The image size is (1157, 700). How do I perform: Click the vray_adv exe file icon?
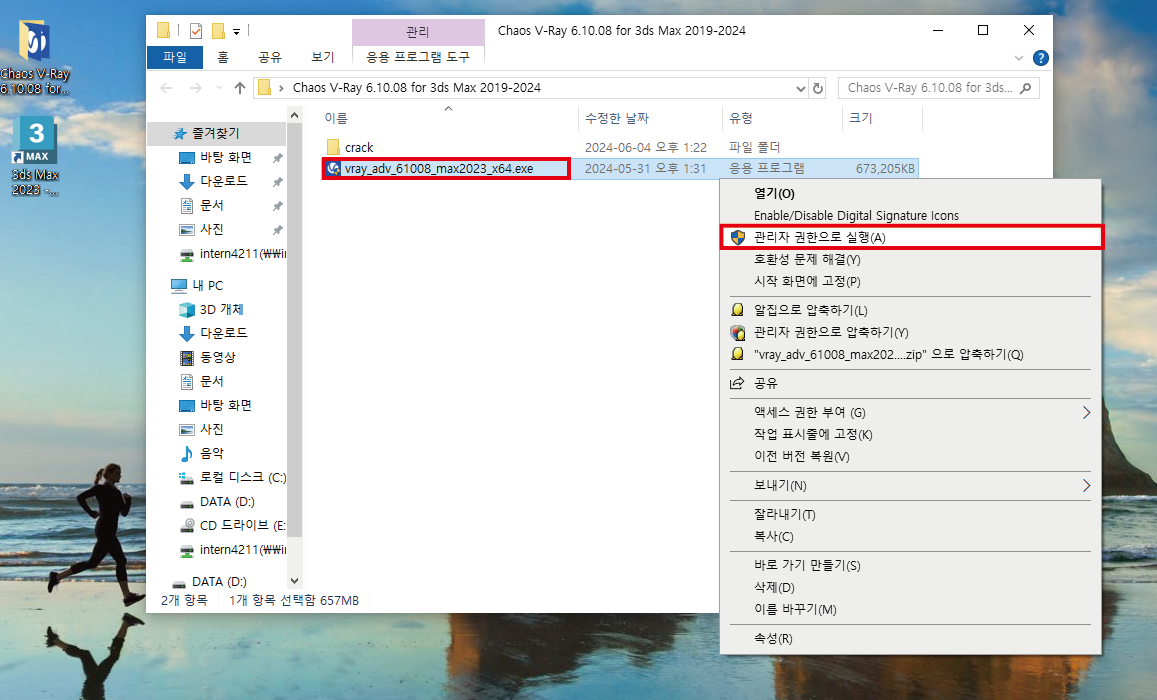pyautogui.click(x=334, y=168)
